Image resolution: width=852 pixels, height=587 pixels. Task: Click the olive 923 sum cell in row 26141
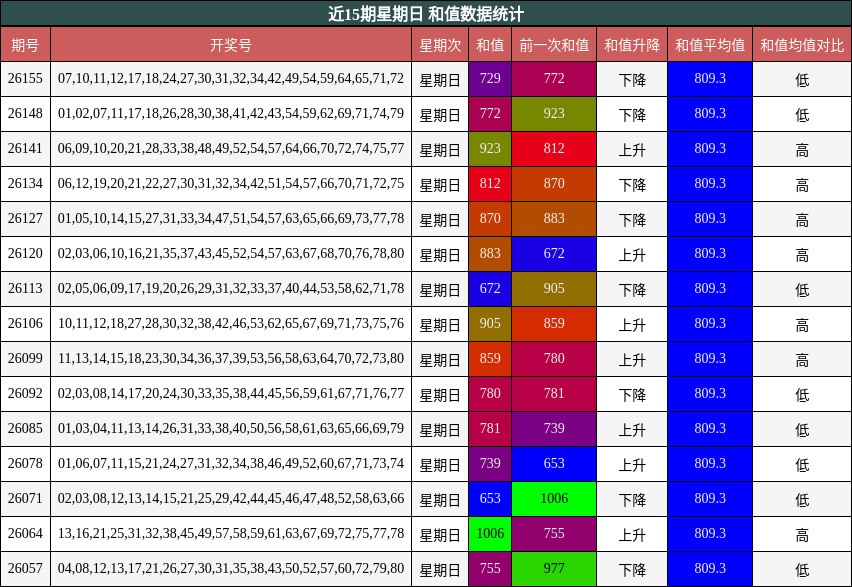(490, 149)
